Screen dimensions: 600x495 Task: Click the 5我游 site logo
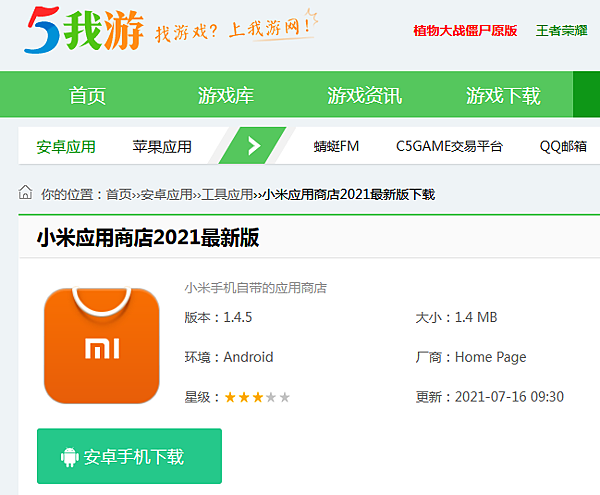click(84, 30)
